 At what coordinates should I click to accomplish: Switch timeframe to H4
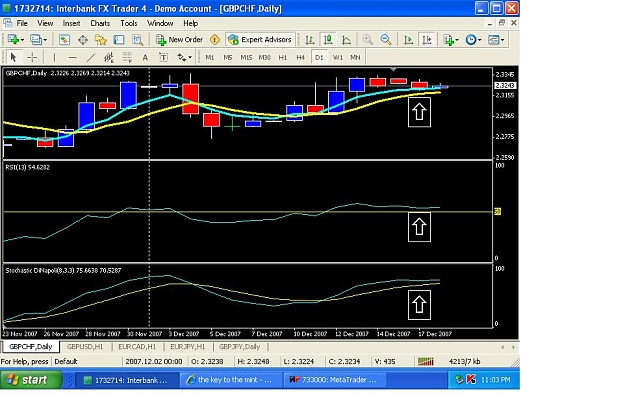[x=301, y=57]
